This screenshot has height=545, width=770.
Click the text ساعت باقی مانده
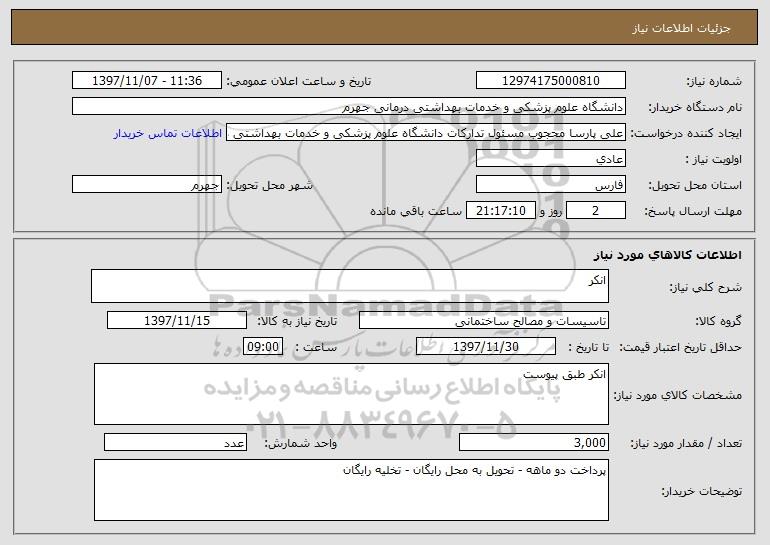[x=415, y=211]
